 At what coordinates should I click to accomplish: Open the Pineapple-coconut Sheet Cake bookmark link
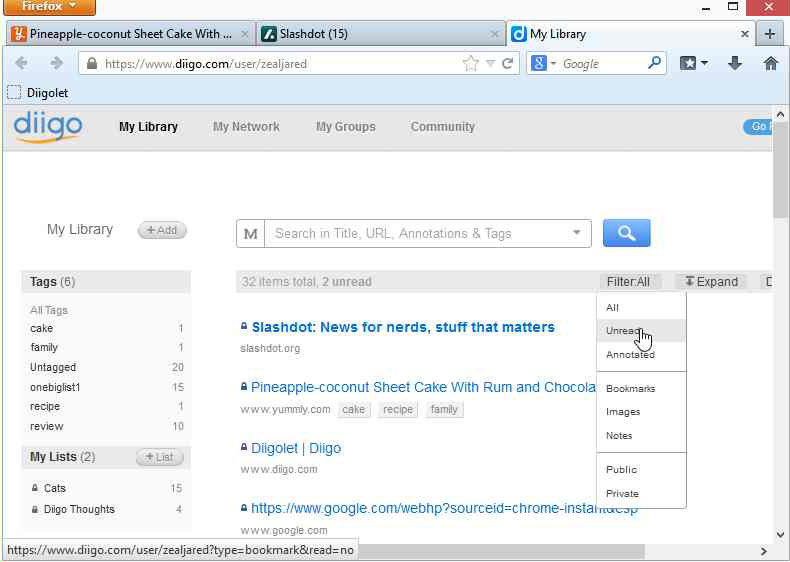[x=423, y=387]
